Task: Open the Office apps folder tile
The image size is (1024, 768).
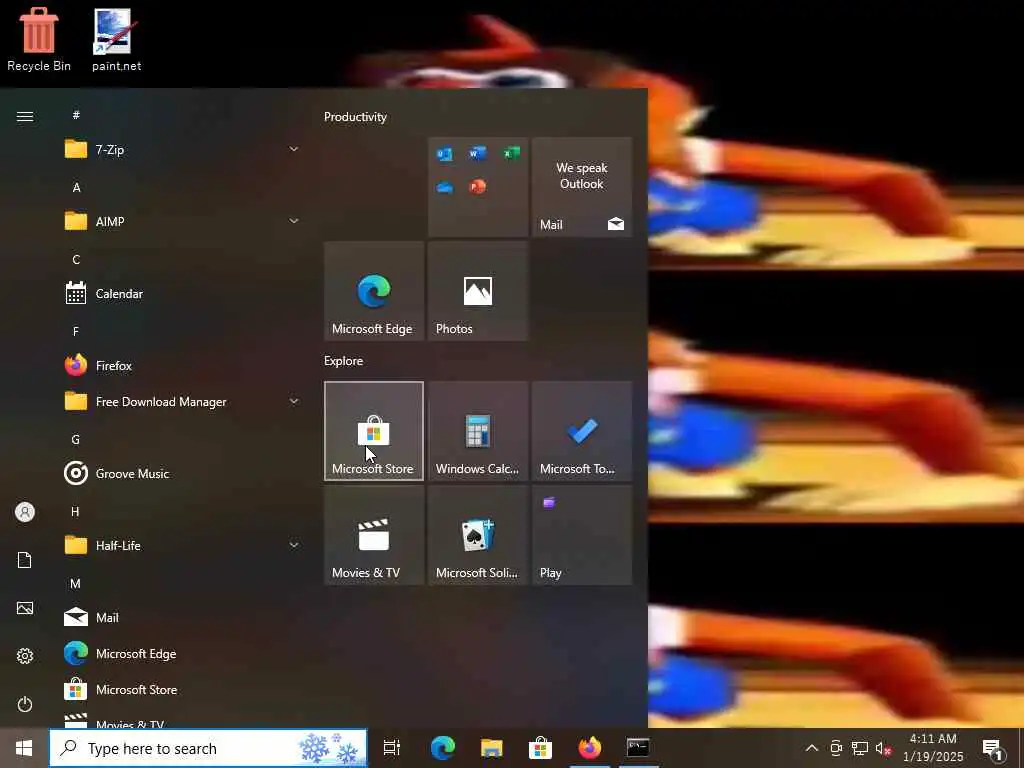Action: point(477,187)
